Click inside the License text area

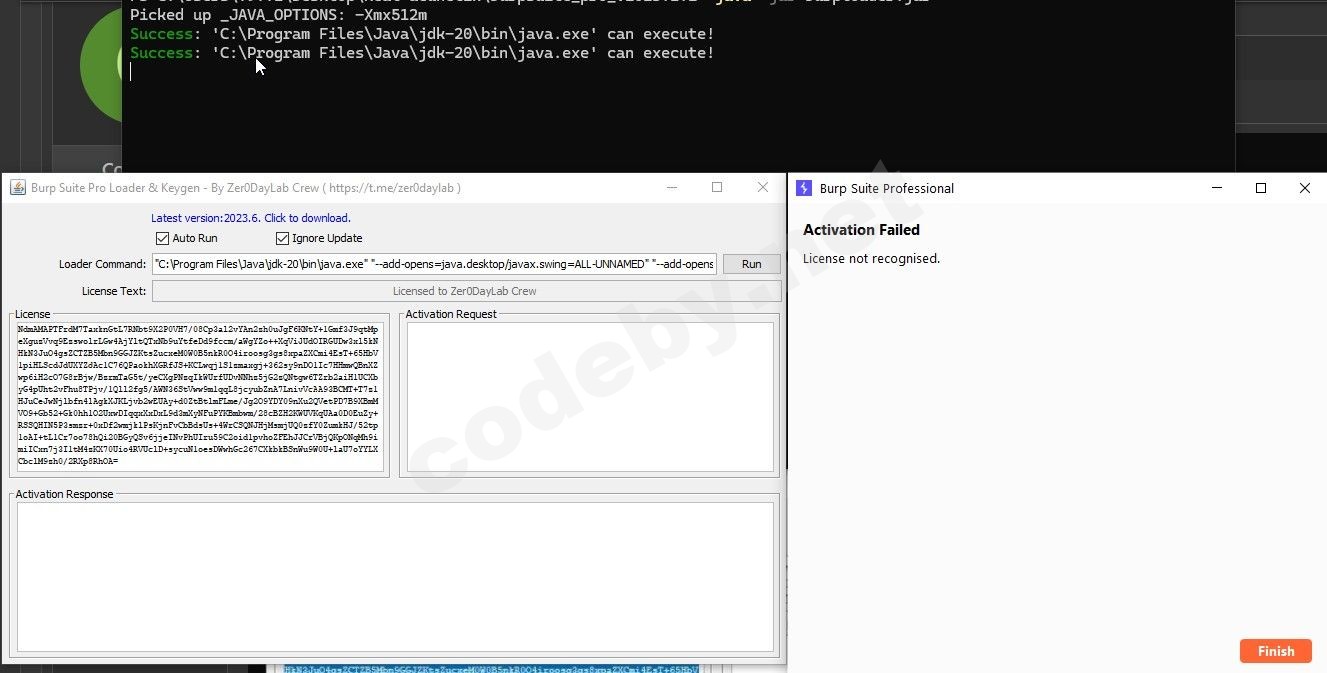[x=198, y=395]
